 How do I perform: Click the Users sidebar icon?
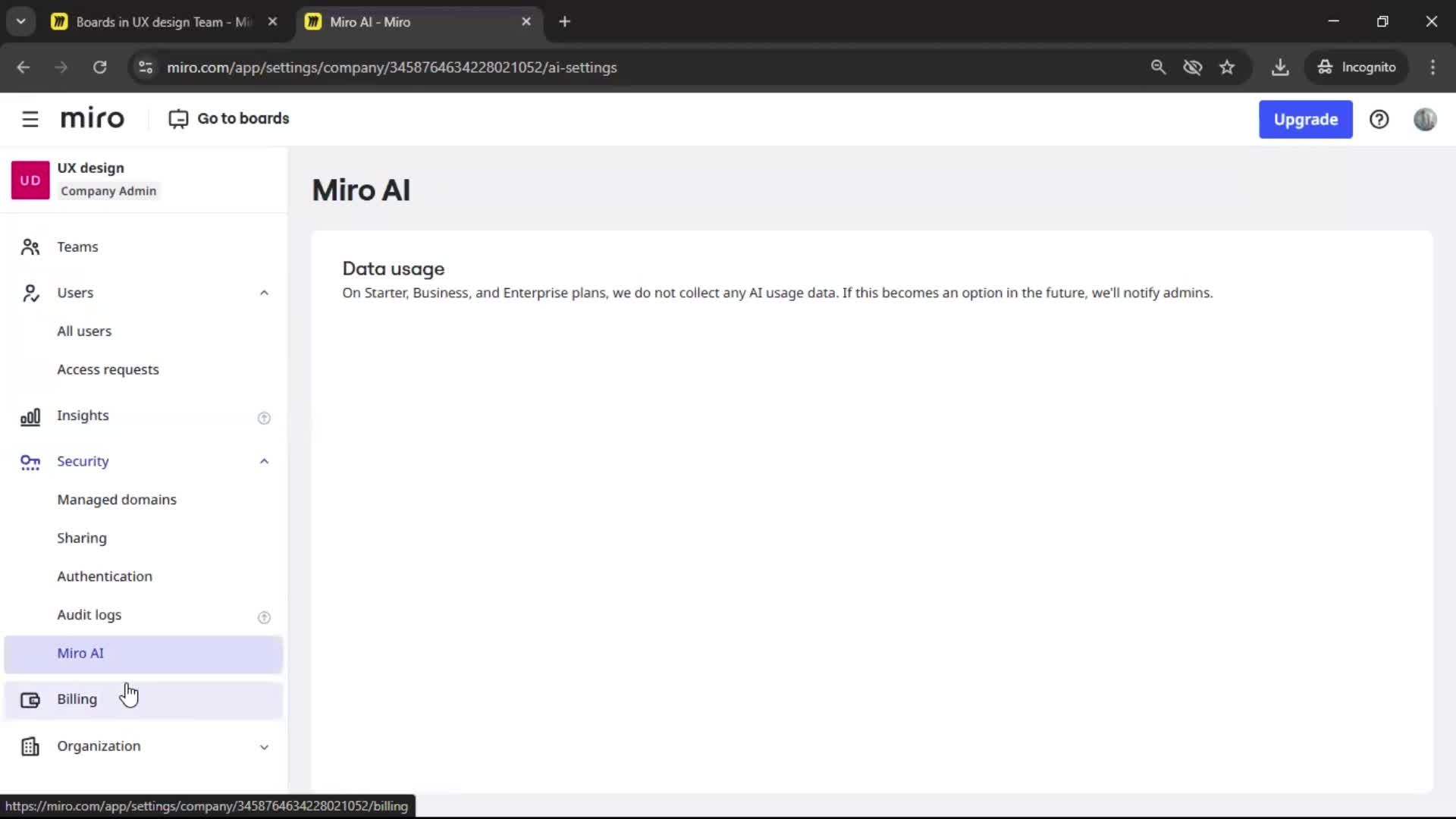pos(30,293)
